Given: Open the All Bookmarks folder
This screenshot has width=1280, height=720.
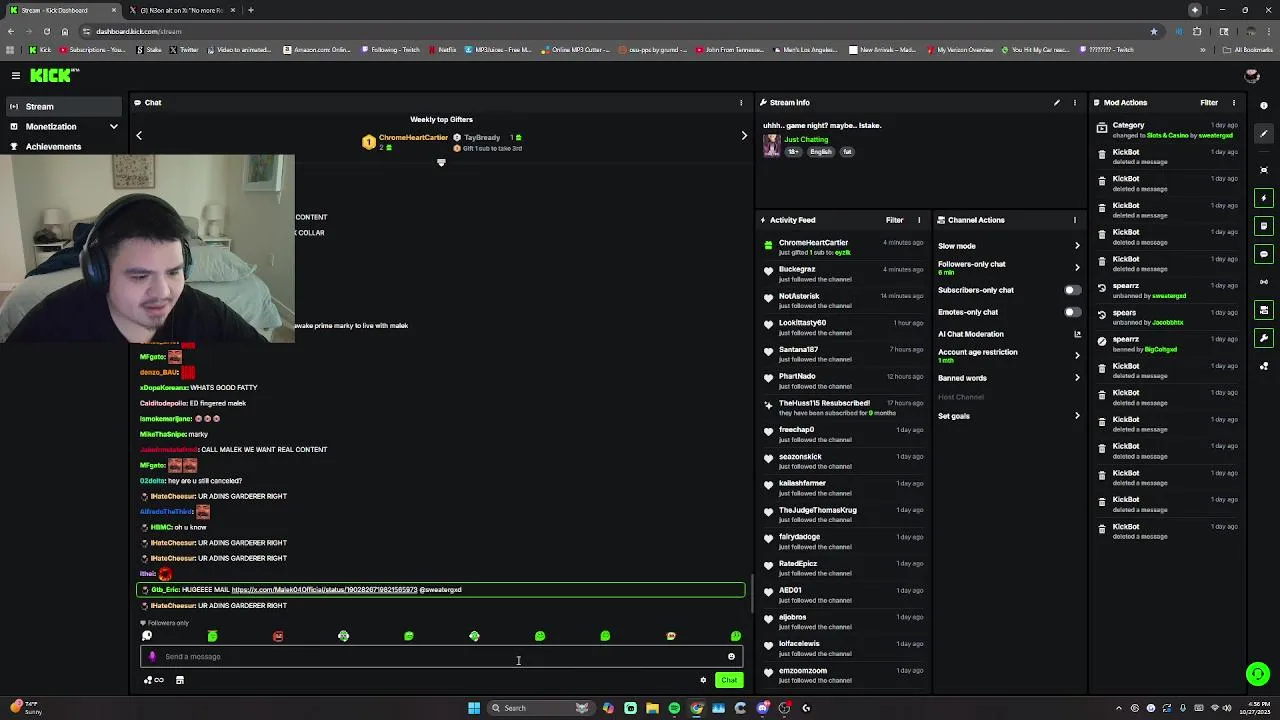Looking at the screenshot, I should pyautogui.click(x=1248, y=50).
